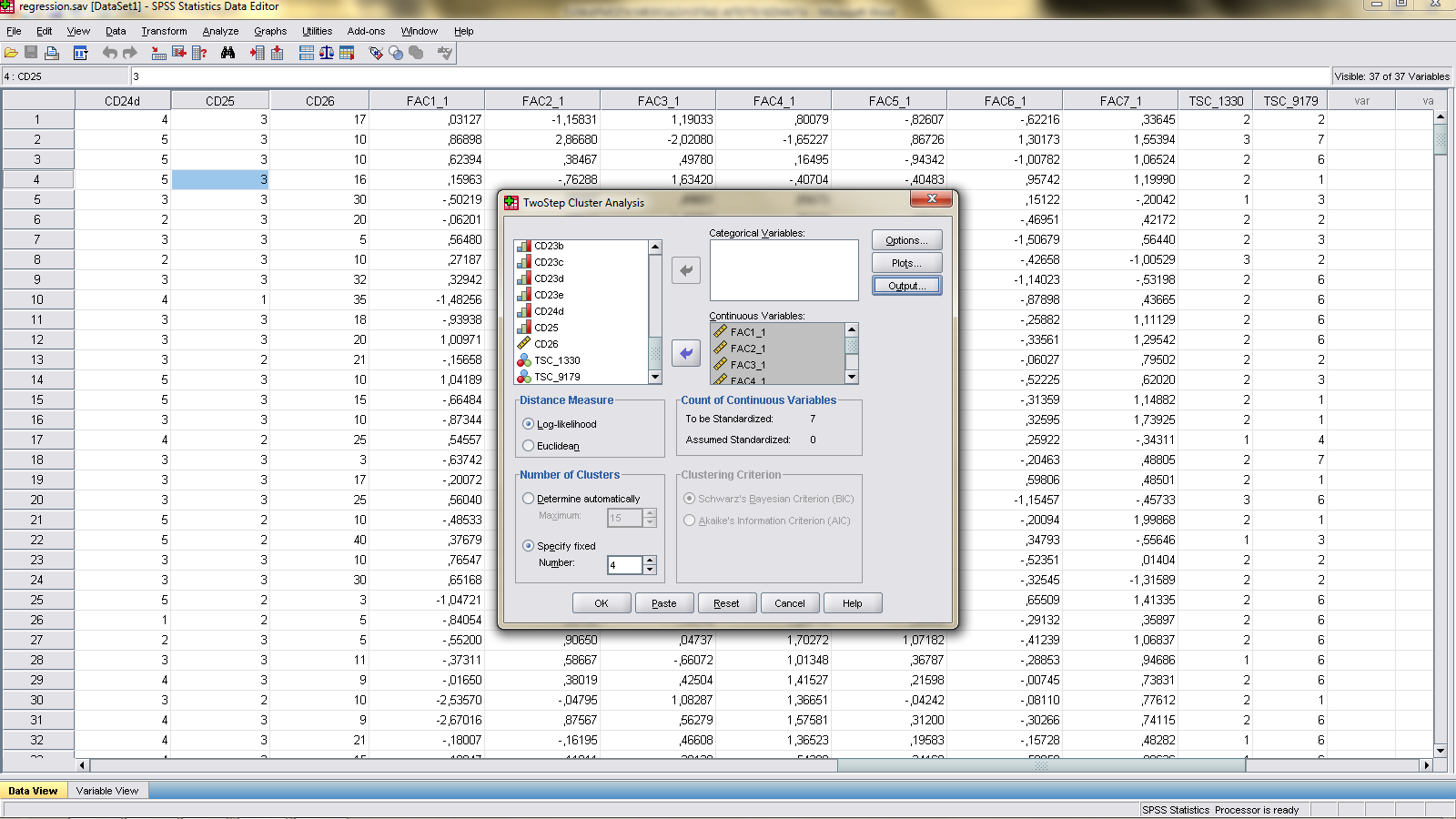Select TSC_1330 in the variable list
The image size is (1456, 819).
557,360
